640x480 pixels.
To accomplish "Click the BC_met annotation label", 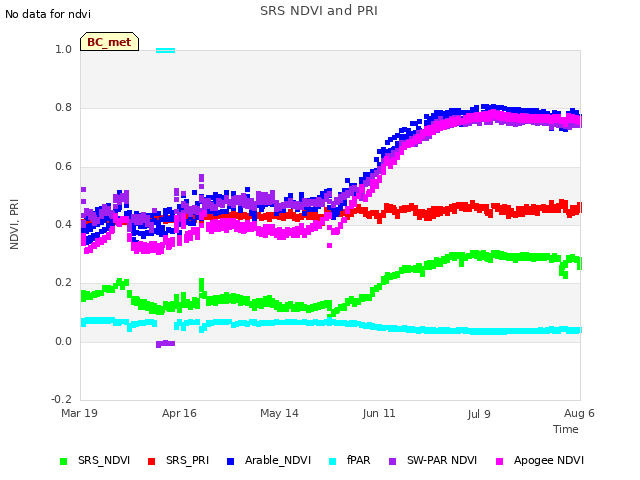I will click(x=109, y=42).
